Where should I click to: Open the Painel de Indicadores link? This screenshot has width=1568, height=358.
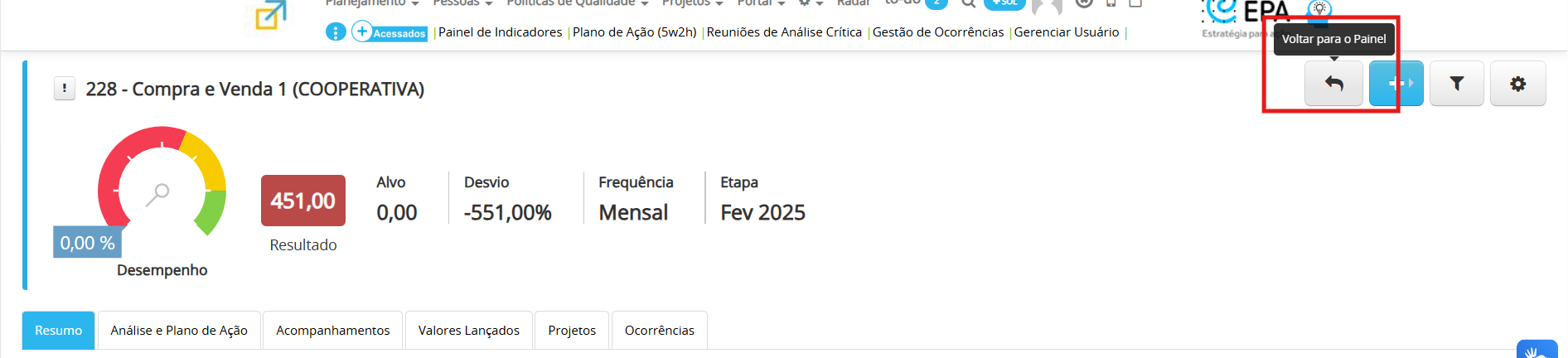pyautogui.click(x=500, y=32)
